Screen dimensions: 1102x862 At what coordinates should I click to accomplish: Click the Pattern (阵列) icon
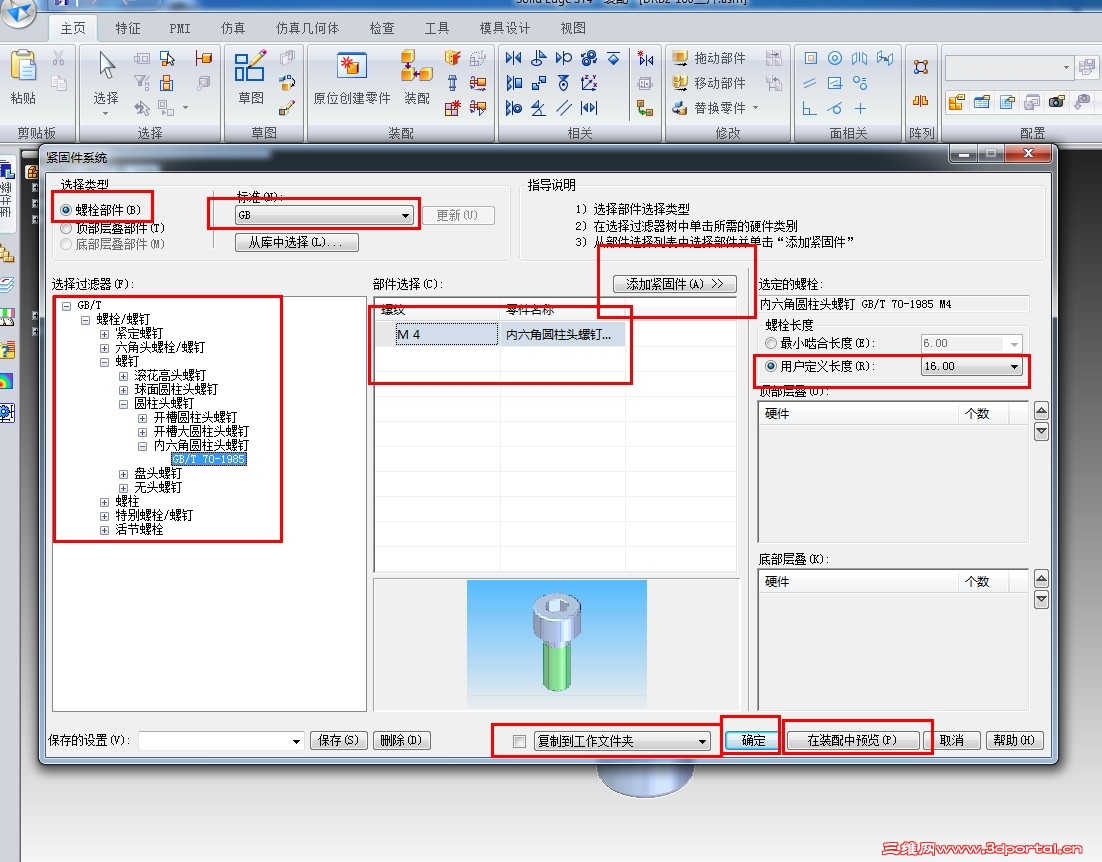click(x=921, y=67)
